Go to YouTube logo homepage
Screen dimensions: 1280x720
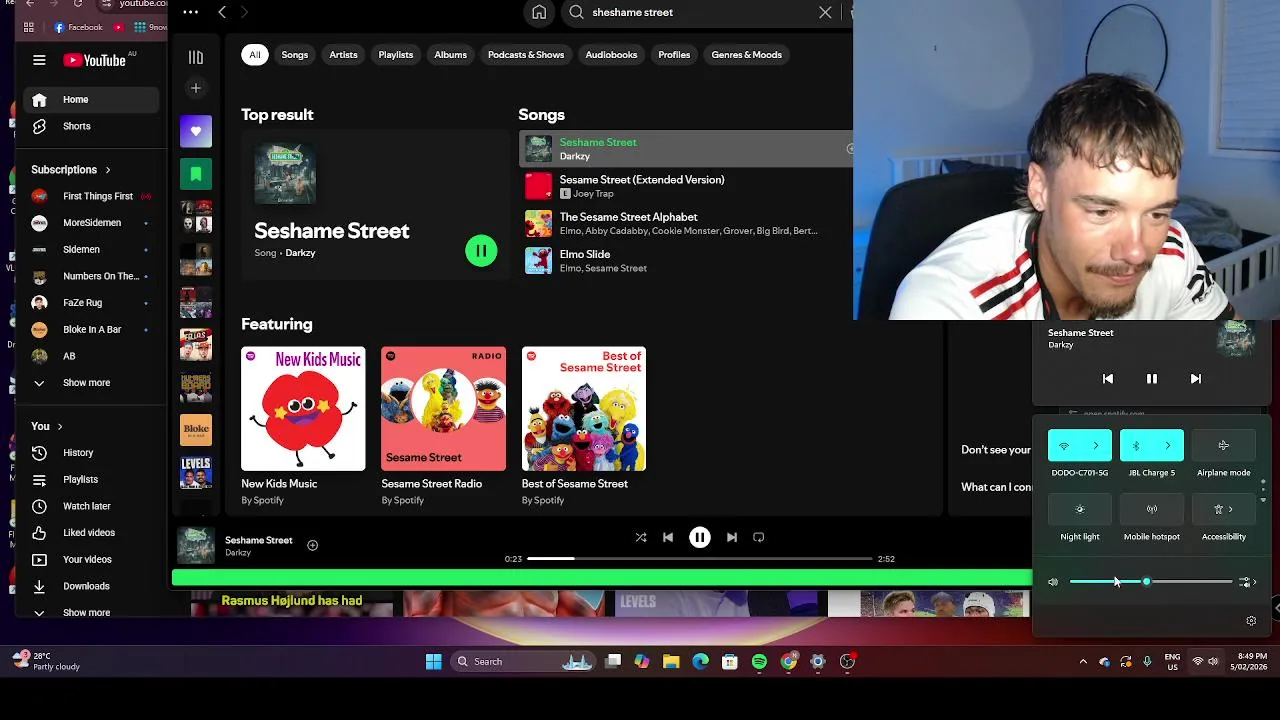[95, 60]
